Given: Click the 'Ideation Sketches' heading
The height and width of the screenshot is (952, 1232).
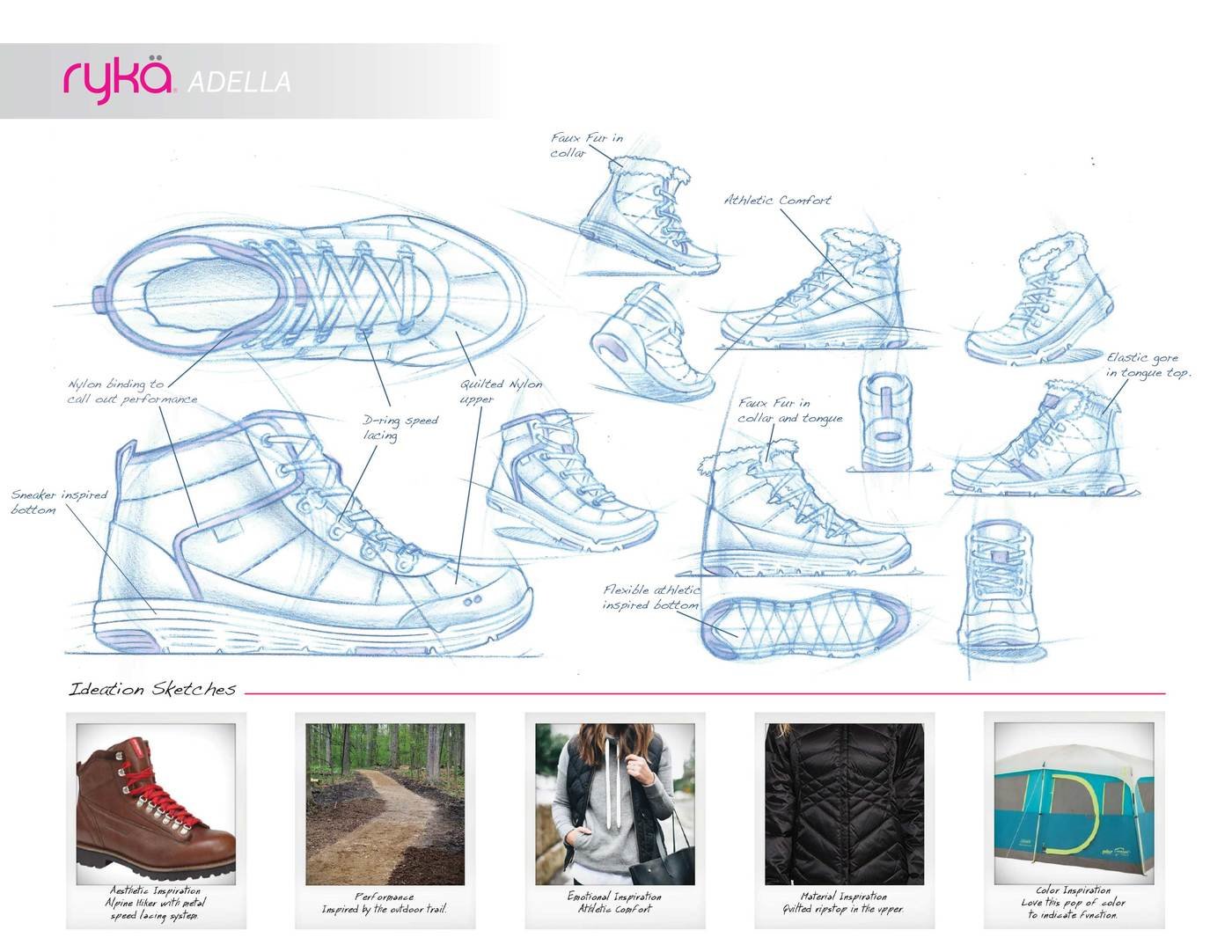Looking at the screenshot, I should click(x=152, y=689).
